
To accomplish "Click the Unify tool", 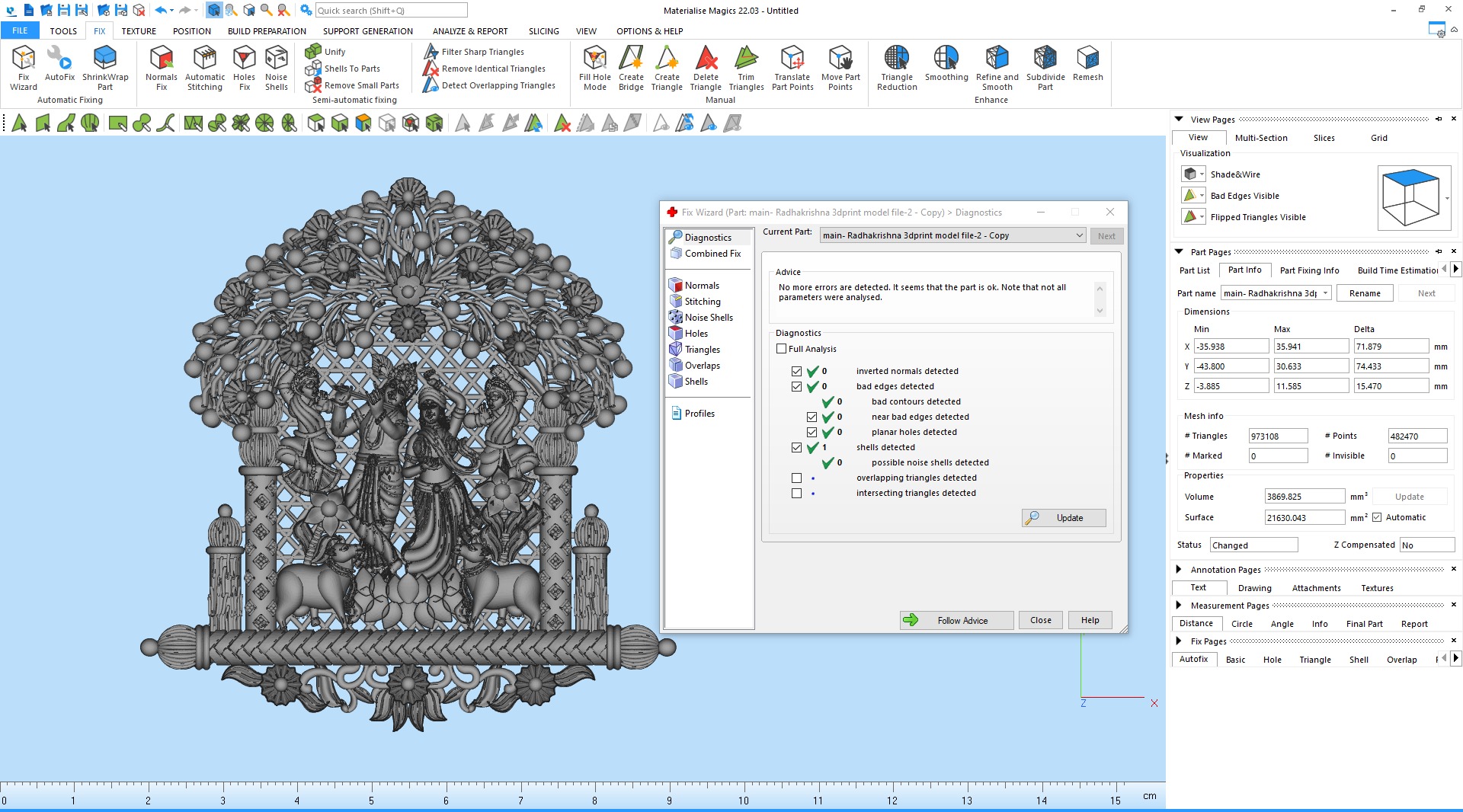I will click(325, 52).
